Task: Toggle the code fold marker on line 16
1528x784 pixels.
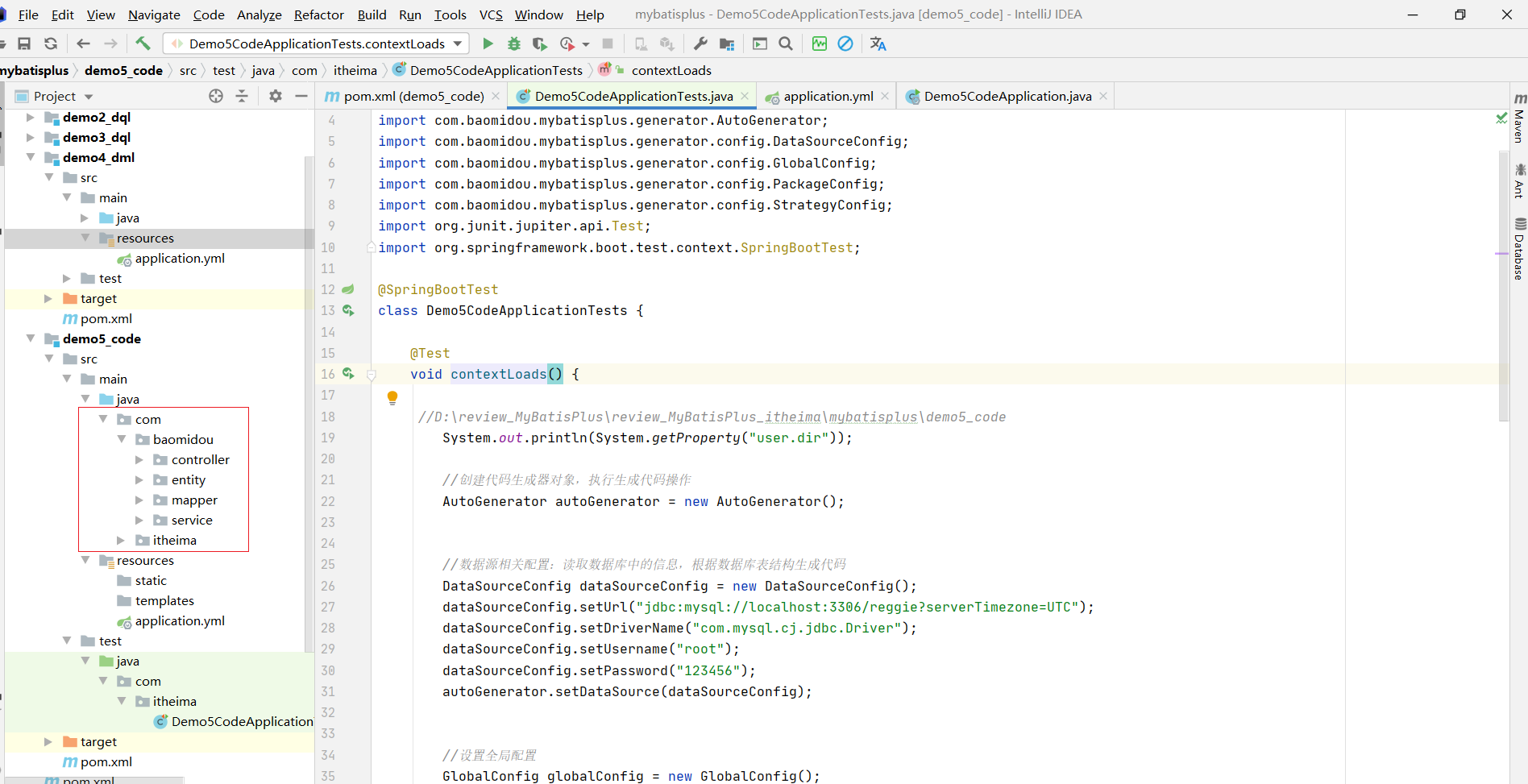Action: 372,375
